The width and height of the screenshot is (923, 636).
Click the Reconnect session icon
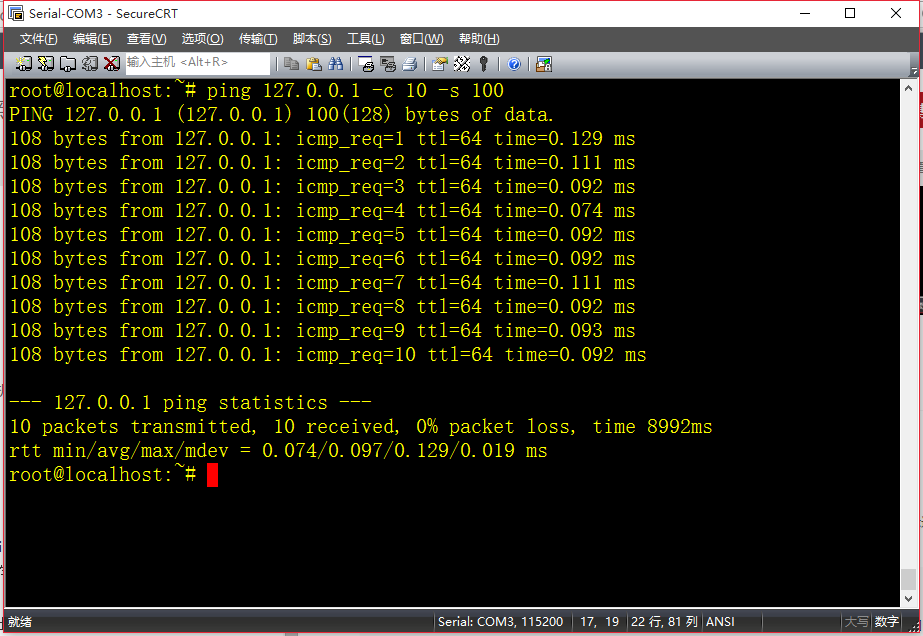(x=89, y=64)
